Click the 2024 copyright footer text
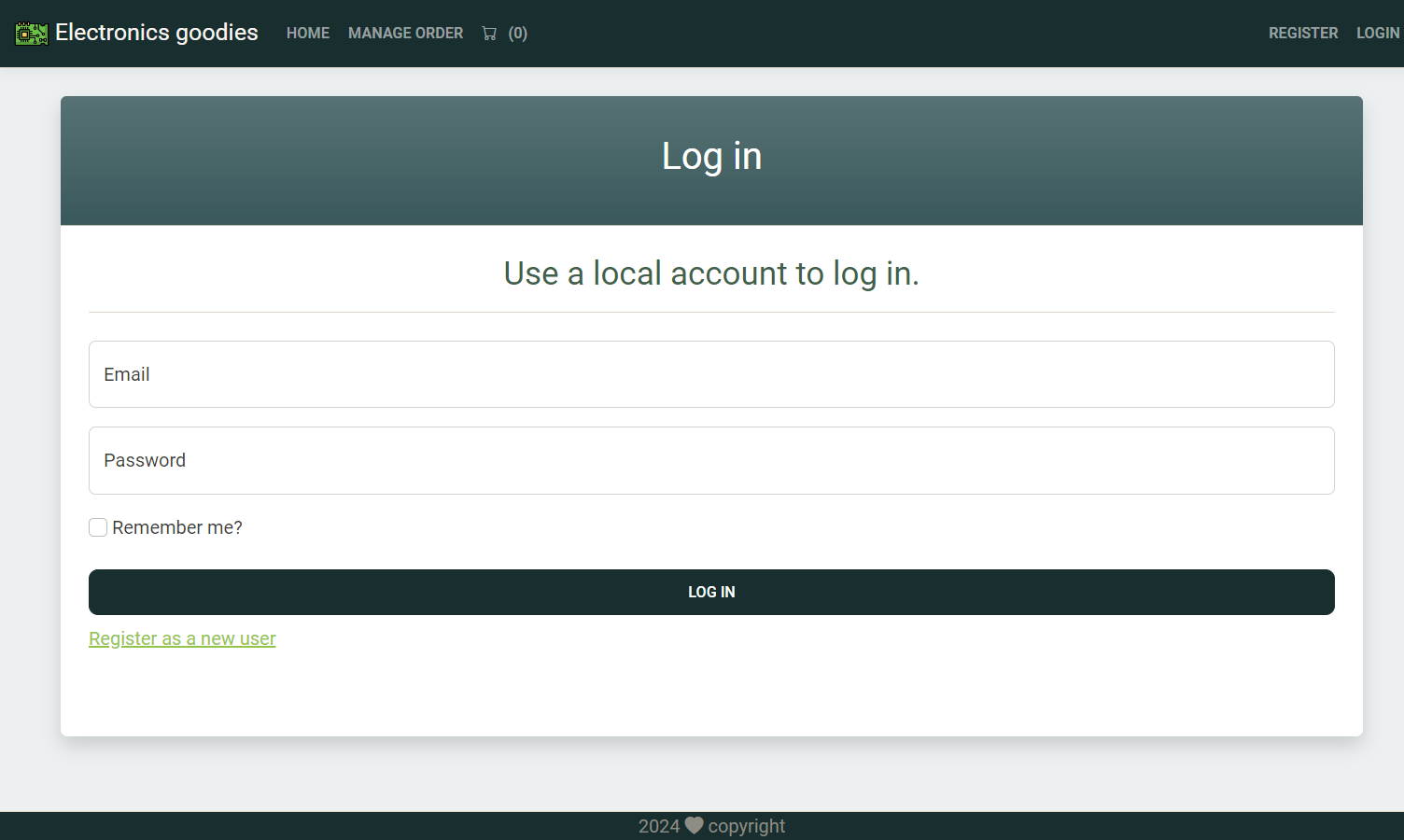 [711, 826]
